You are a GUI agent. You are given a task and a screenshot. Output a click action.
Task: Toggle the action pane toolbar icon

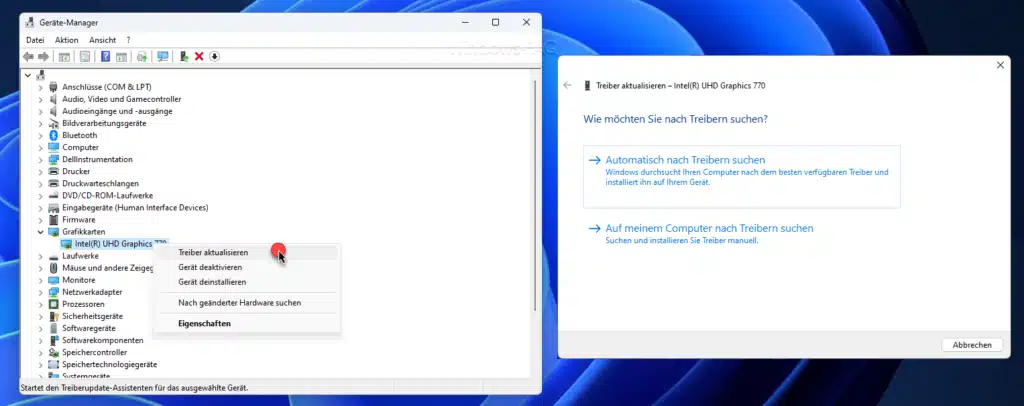121,57
